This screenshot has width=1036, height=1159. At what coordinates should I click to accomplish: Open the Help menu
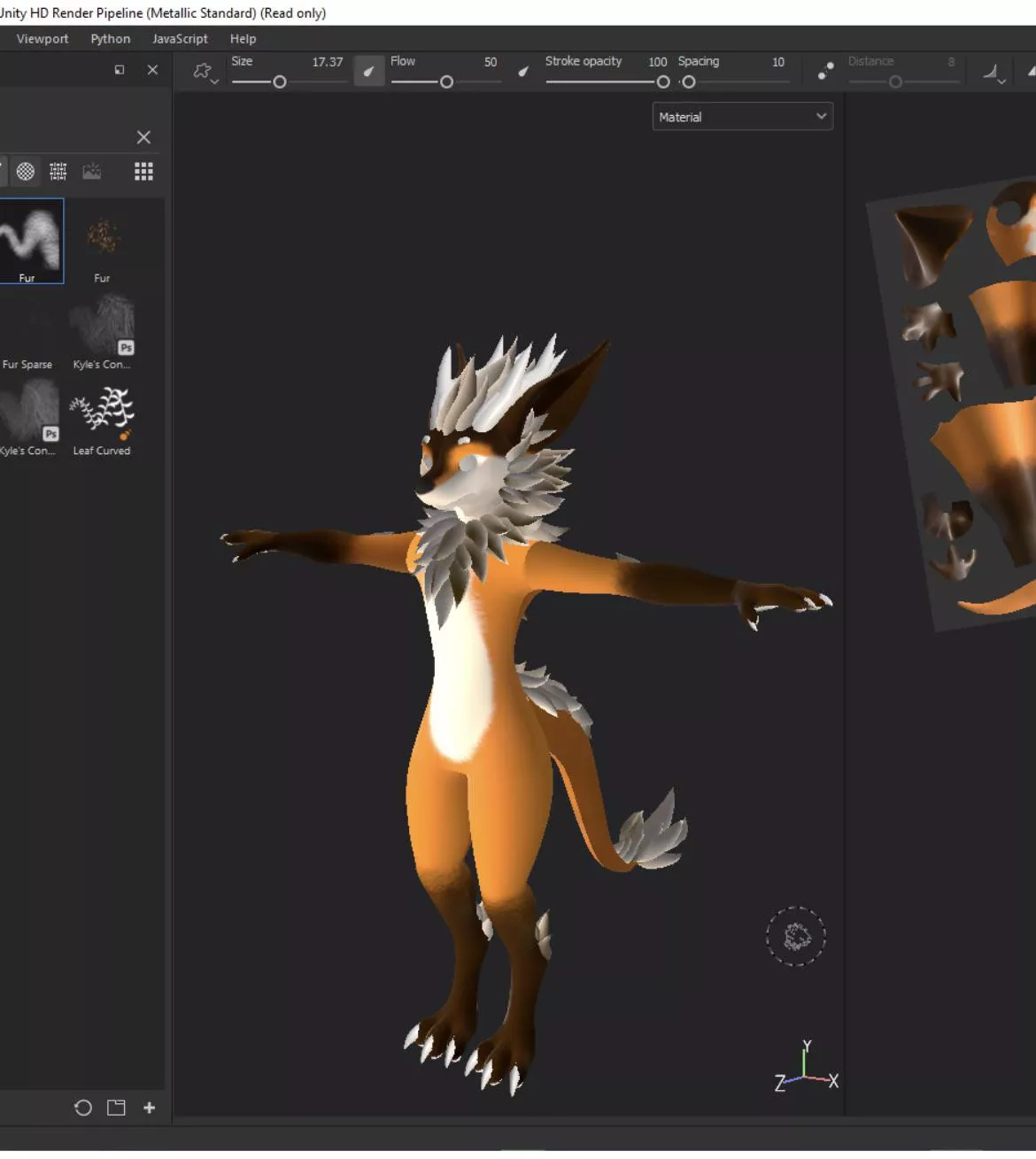243,38
